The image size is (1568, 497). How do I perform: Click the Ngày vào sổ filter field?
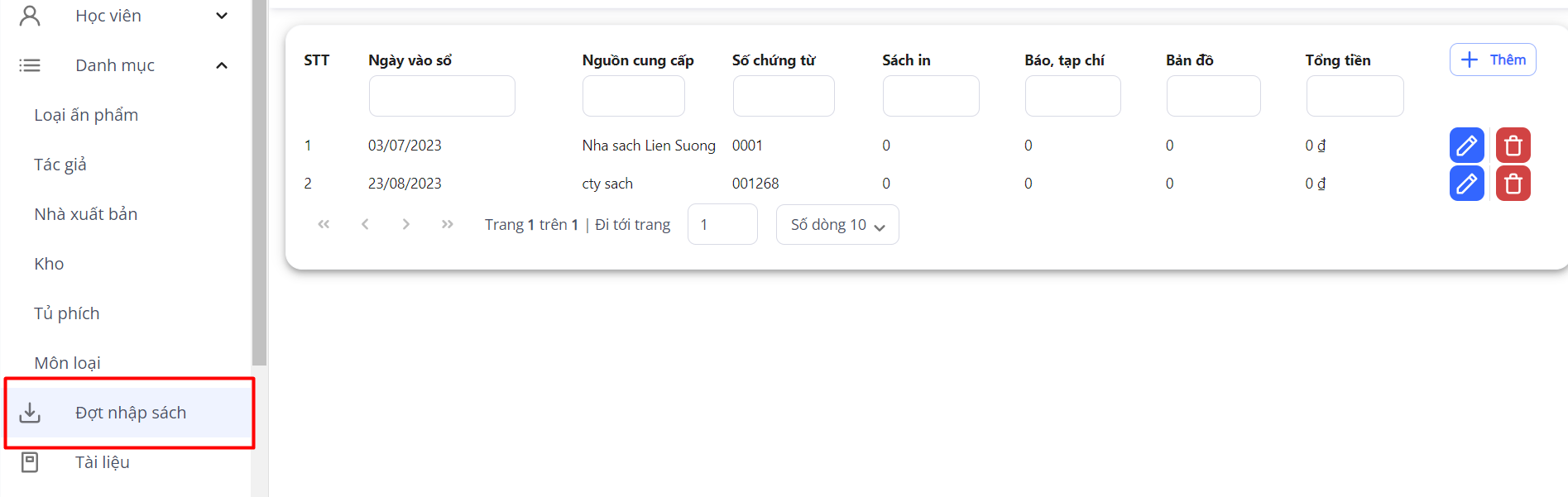coord(442,96)
